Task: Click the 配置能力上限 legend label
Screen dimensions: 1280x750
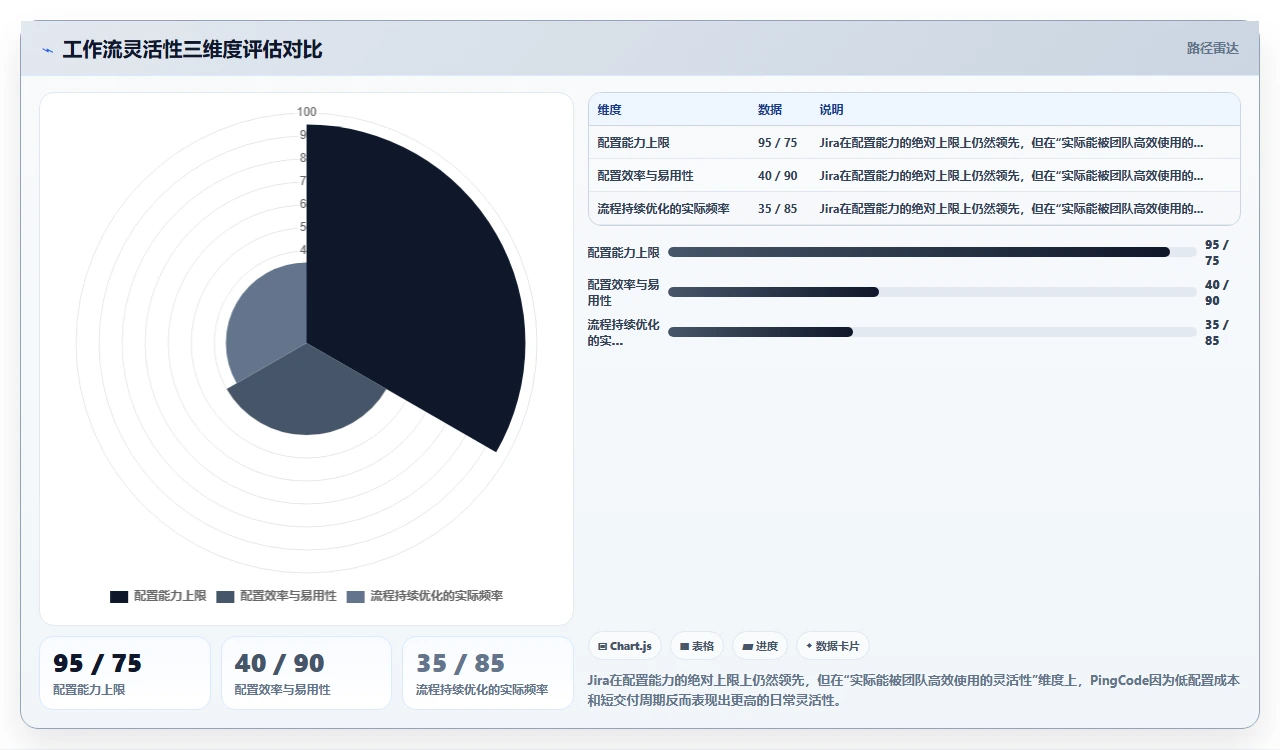Action: click(x=170, y=596)
